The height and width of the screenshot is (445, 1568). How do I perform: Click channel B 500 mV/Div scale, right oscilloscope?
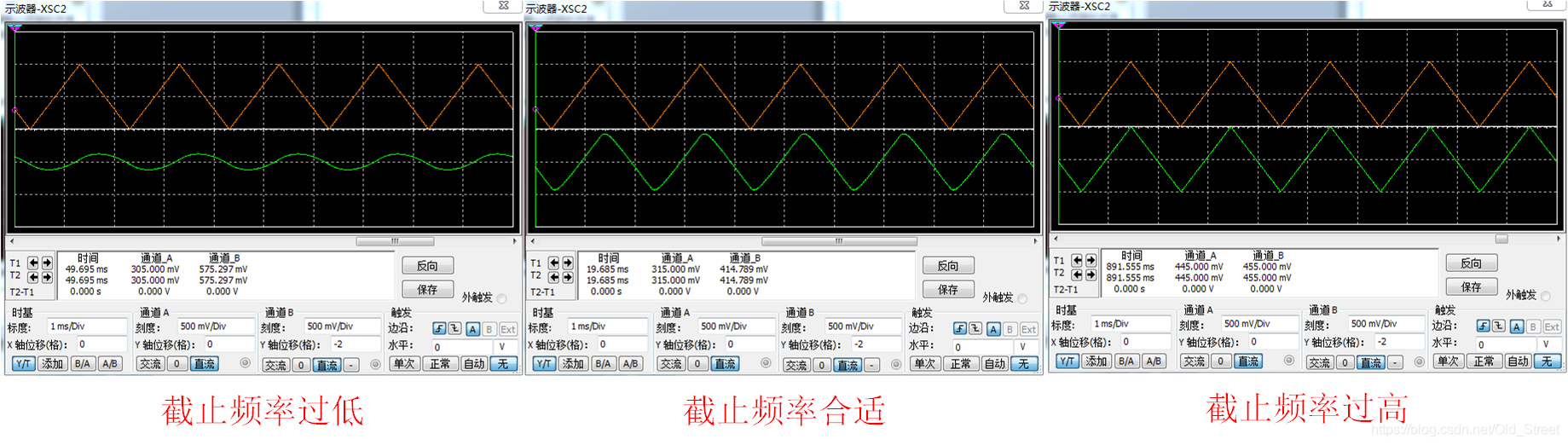pos(1387,324)
